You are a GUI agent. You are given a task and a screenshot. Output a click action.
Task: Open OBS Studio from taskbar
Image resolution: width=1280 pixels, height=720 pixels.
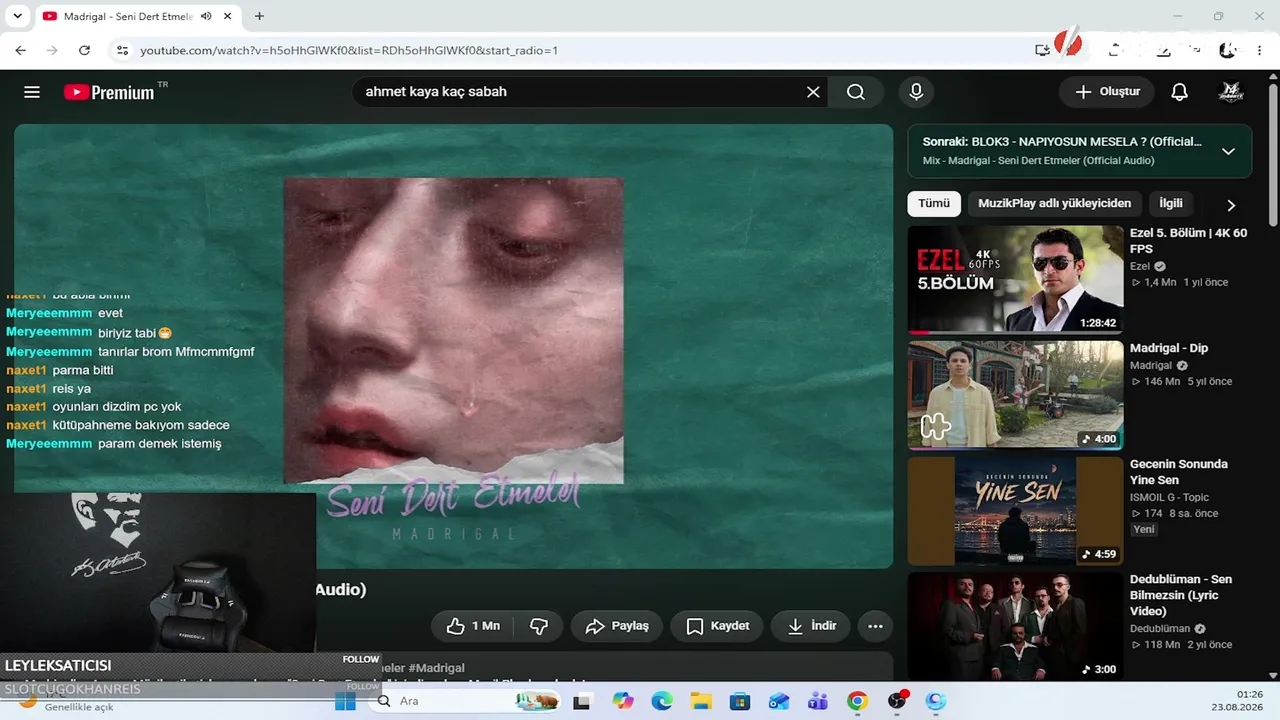point(897,701)
